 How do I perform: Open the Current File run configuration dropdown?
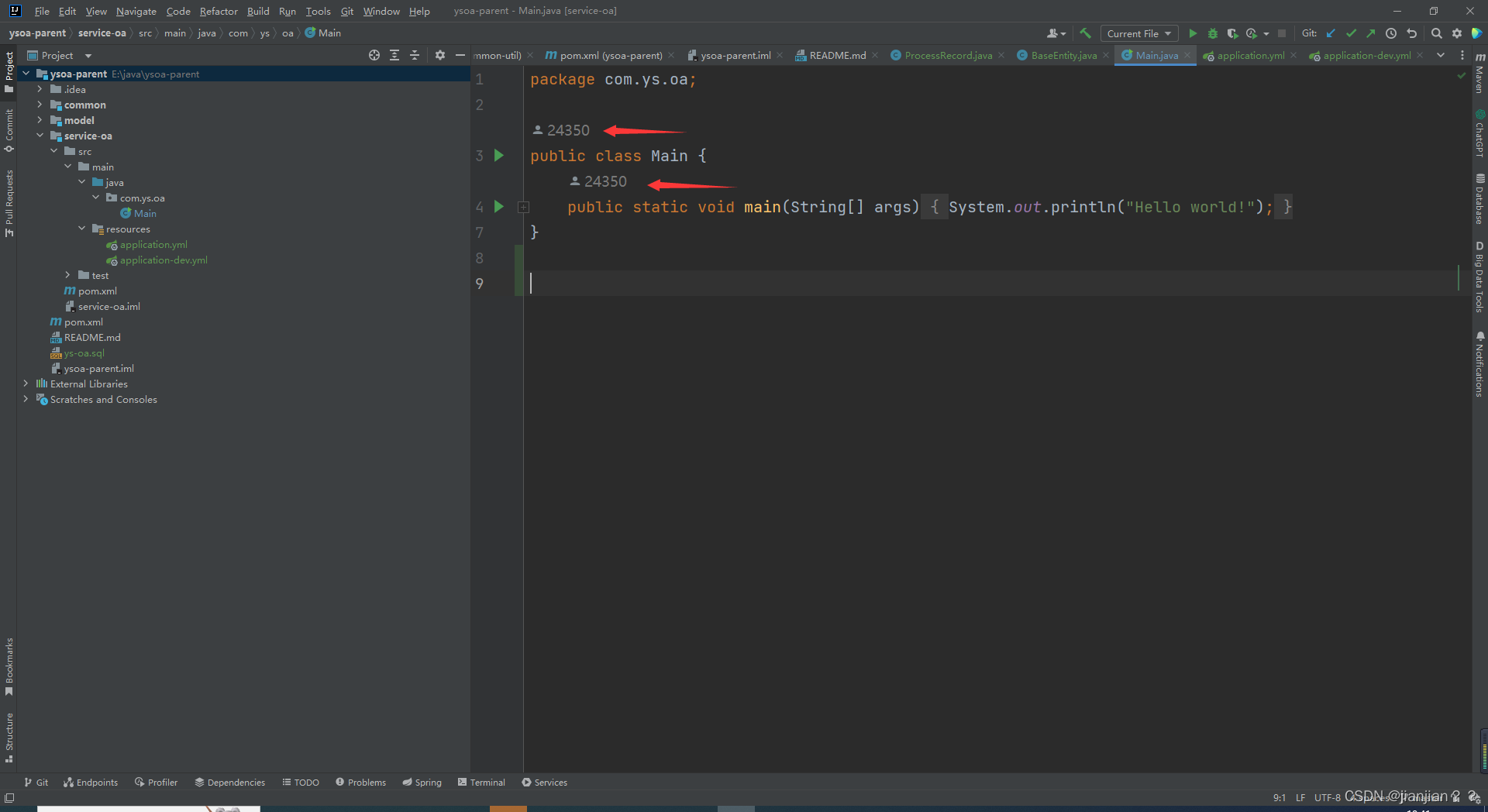[1138, 33]
